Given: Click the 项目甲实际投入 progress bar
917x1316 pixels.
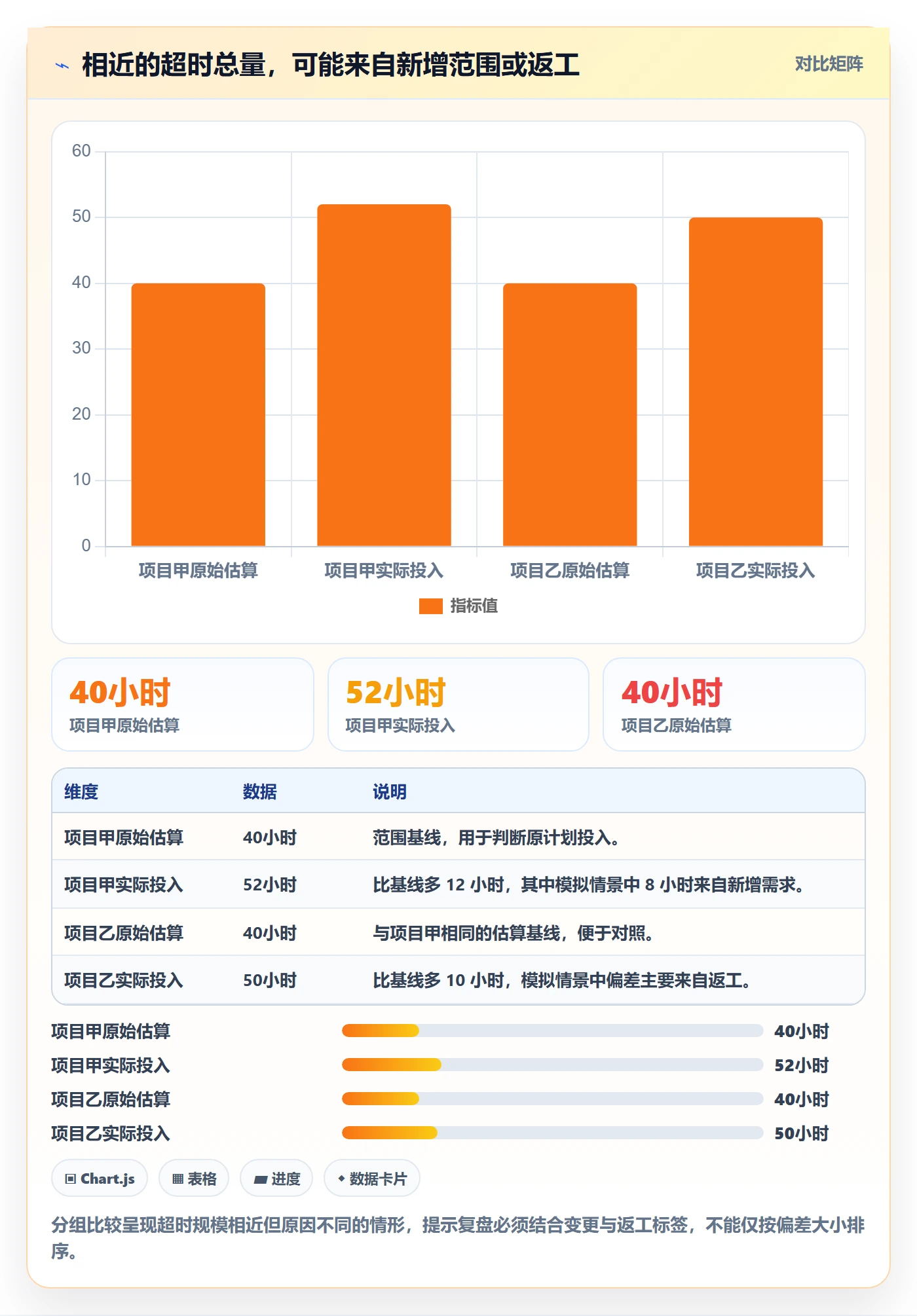Looking at the screenshot, I should coord(552,1065).
